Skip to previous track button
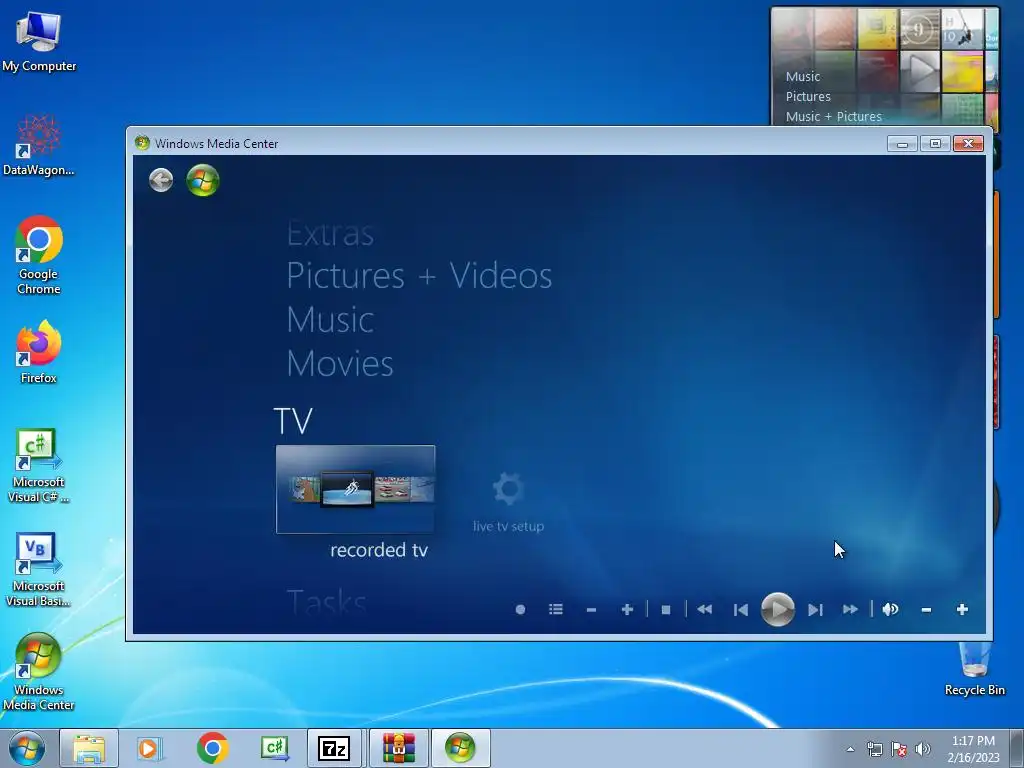Viewport: 1024px width, 768px height. pos(741,609)
